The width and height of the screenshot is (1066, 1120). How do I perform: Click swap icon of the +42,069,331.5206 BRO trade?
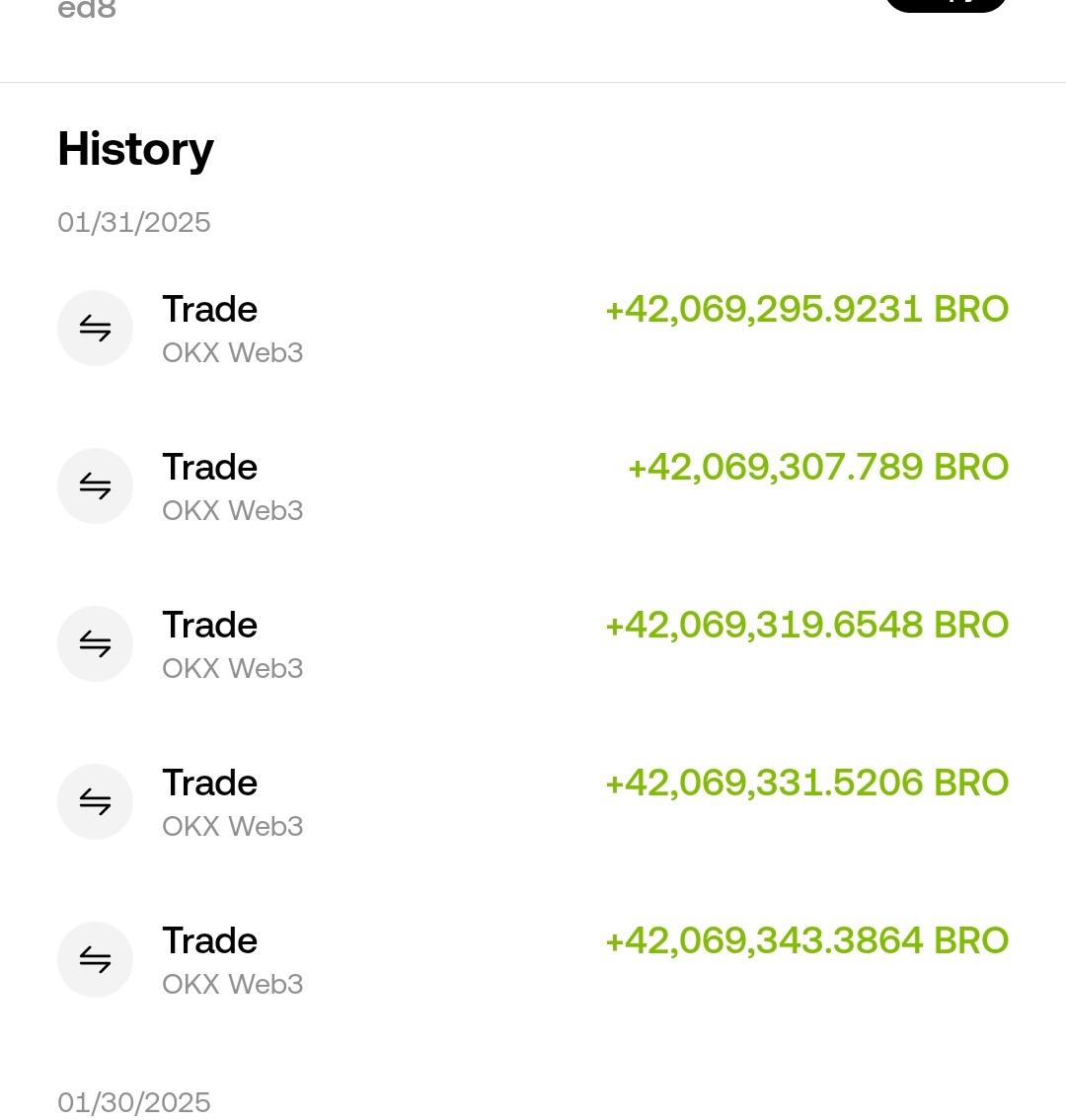[x=95, y=802]
